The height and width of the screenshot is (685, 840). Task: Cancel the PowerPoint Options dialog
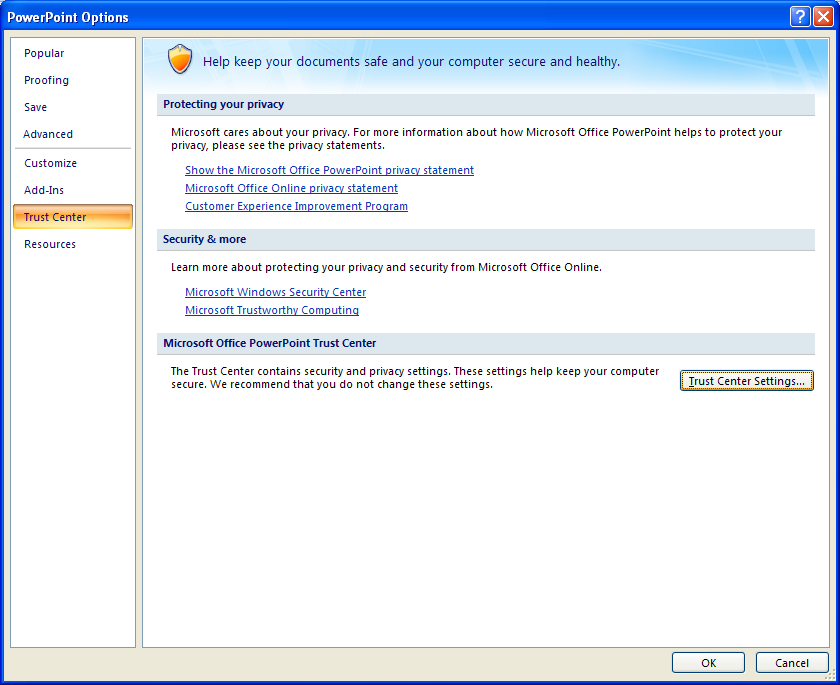pyautogui.click(x=792, y=663)
